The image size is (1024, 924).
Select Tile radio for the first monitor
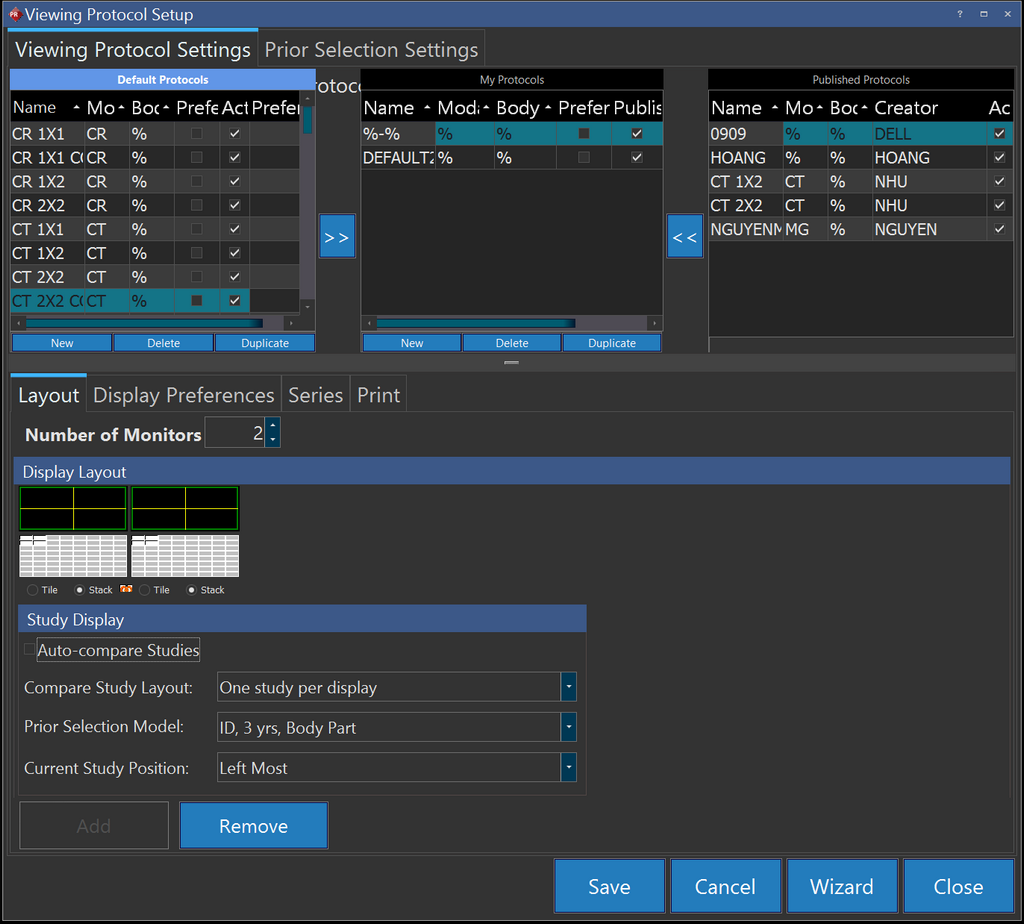33,590
